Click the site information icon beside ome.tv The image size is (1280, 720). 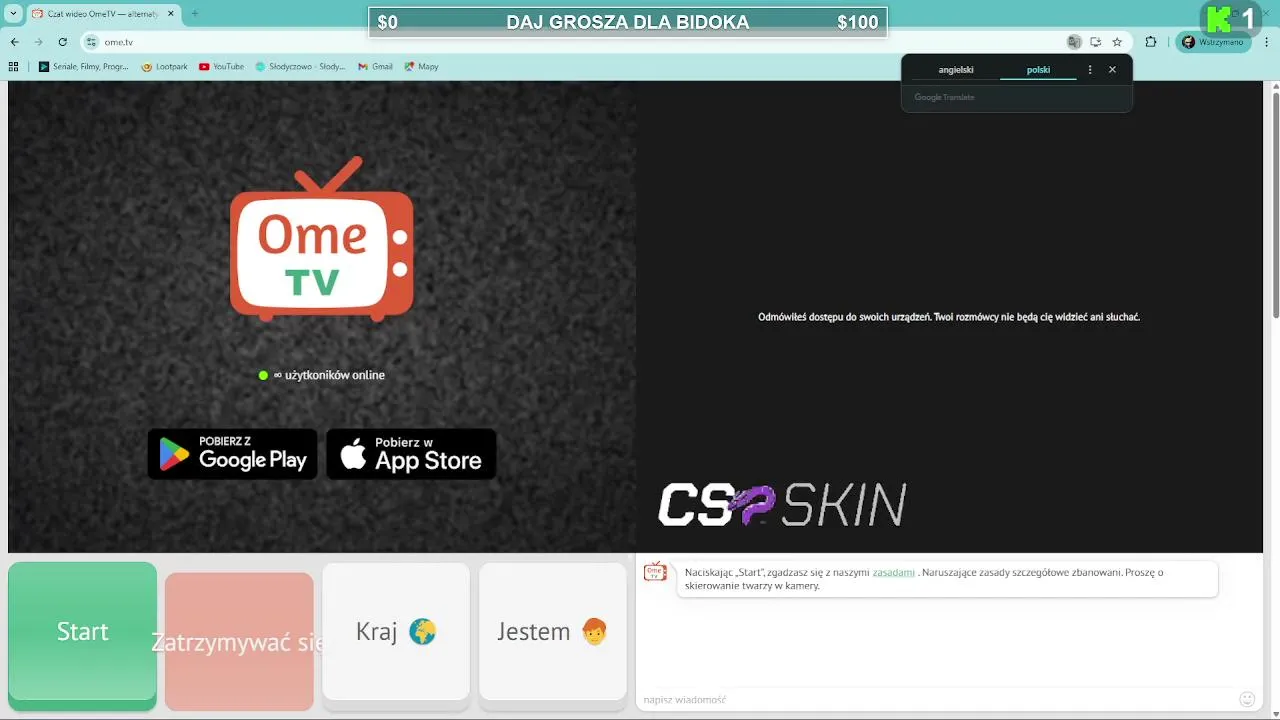92,42
